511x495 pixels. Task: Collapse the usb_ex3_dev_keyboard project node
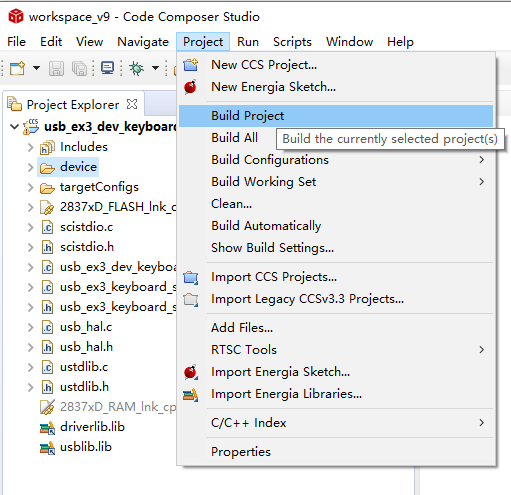pos(14,127)
